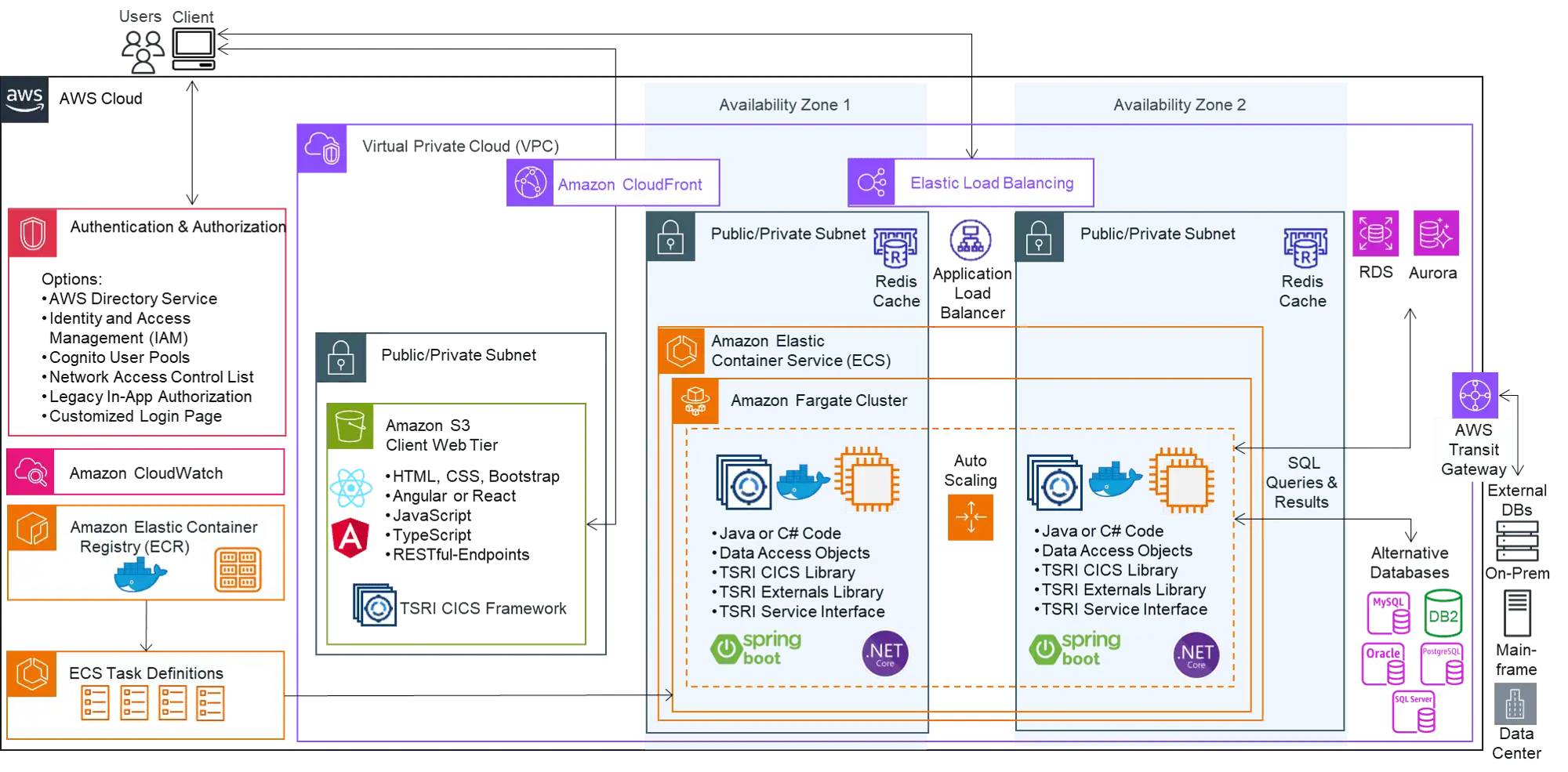Click the Data Center building icon
1568x772 pixels.
click(x=1515, y=704)
